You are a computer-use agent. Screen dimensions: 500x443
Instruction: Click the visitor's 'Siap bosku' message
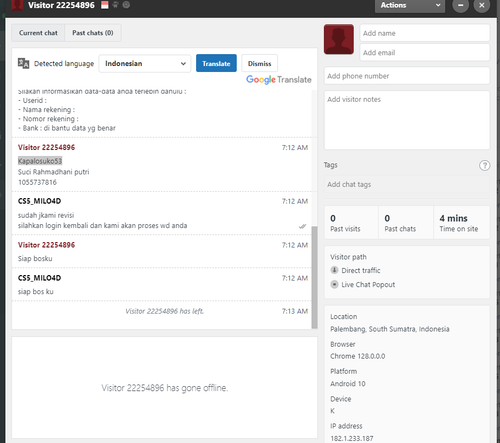(35, 259)
